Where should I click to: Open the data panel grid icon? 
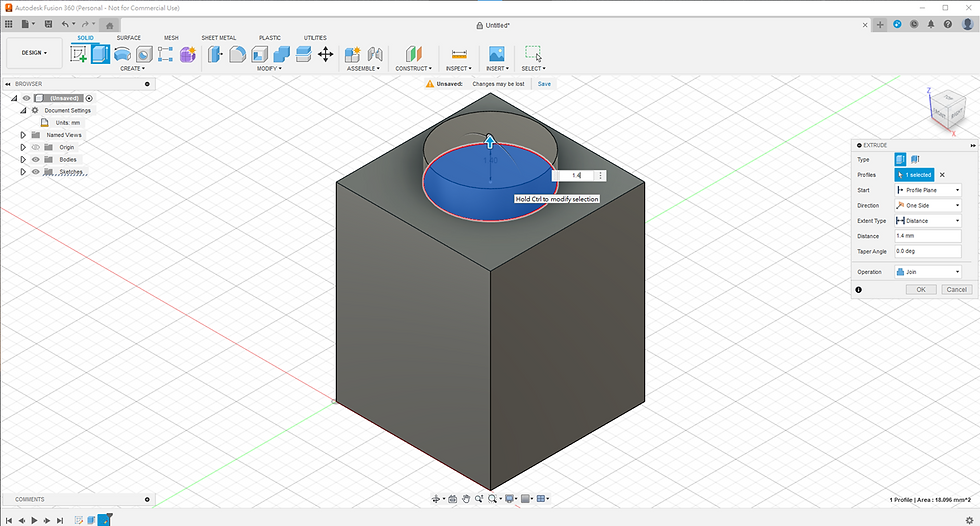point(9,24)
